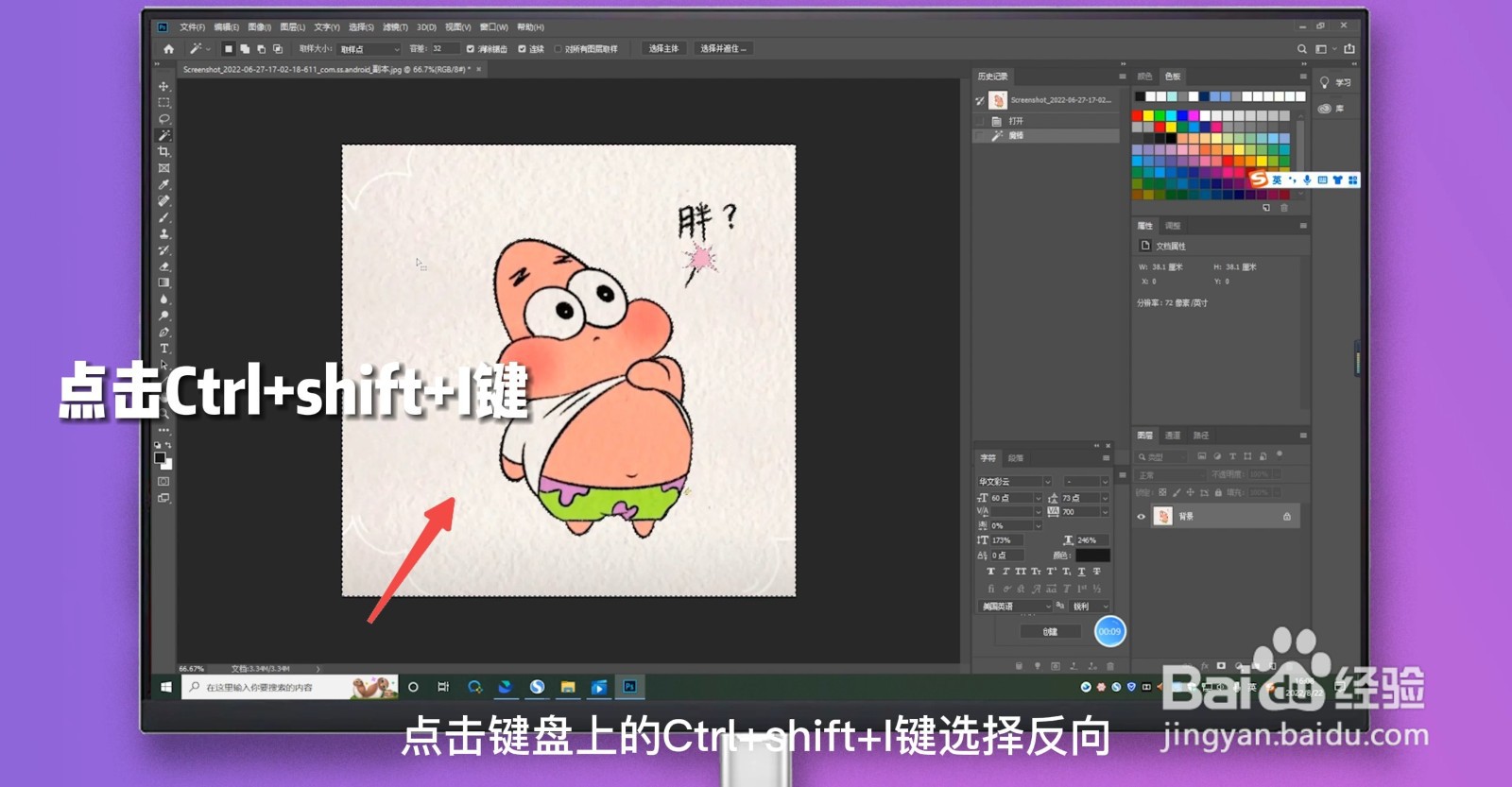Open Magic Wand tool preset dropdown arrow

(x=208, y=49)
